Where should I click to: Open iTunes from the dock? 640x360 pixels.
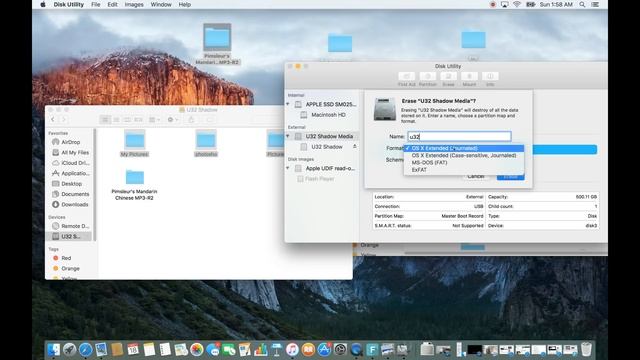(x=292, y=350)
